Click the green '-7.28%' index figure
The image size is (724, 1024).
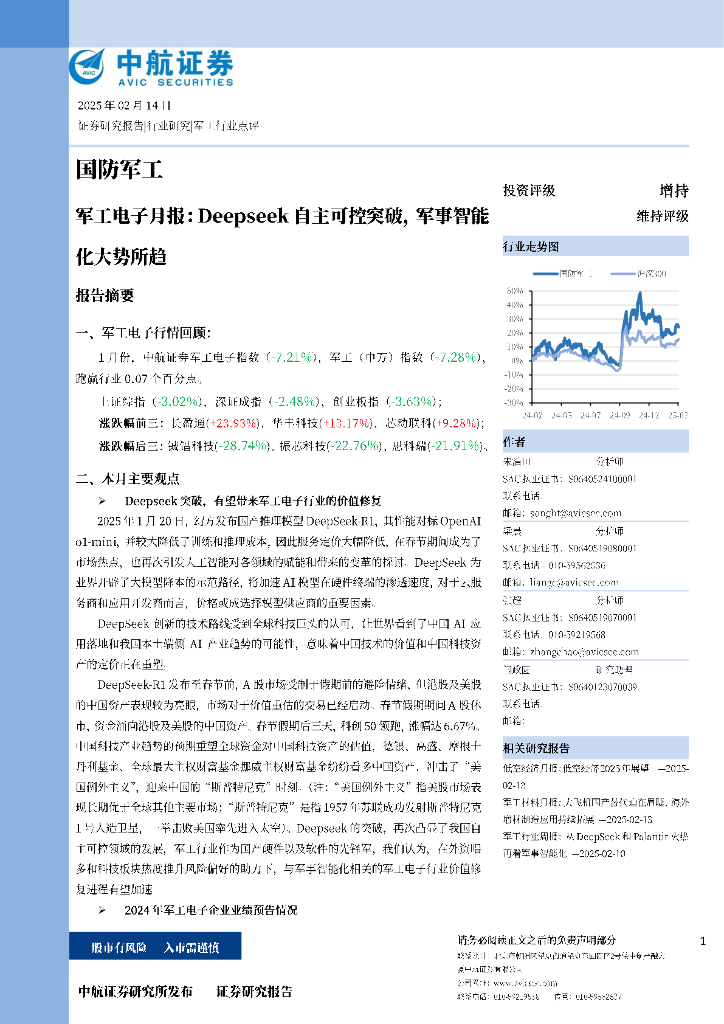coord(457,357)
